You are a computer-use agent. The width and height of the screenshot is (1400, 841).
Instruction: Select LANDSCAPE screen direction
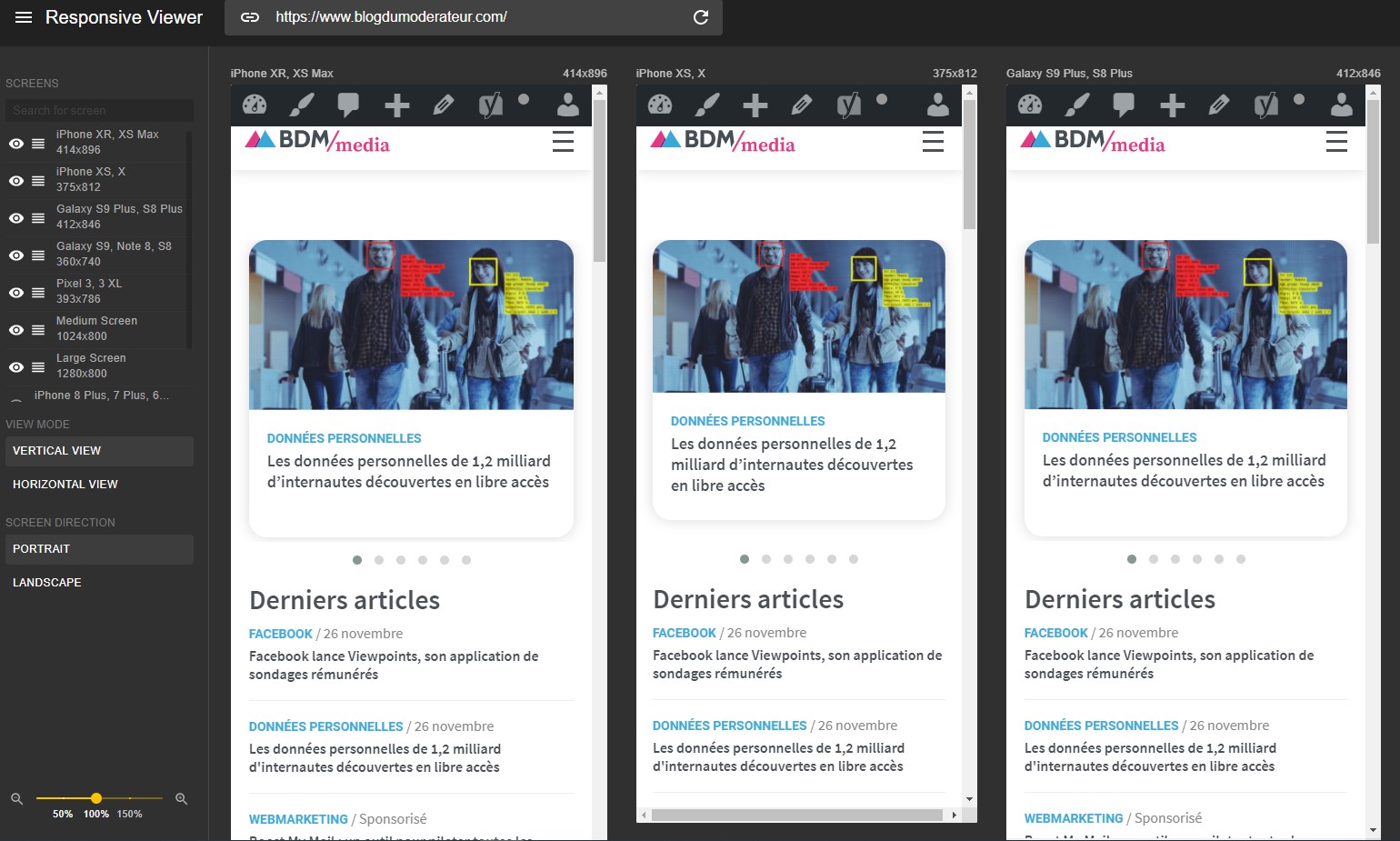tap(46, 582)
